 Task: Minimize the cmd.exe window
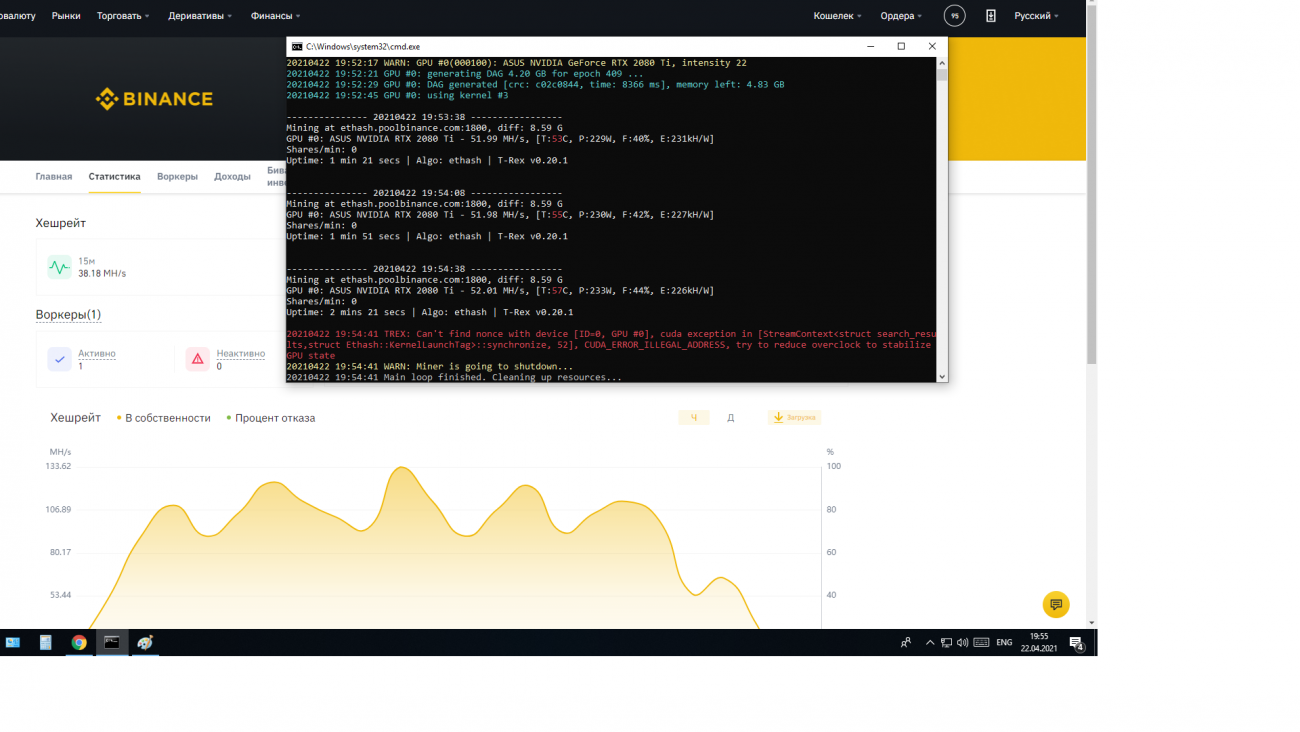tap(871, 46)
